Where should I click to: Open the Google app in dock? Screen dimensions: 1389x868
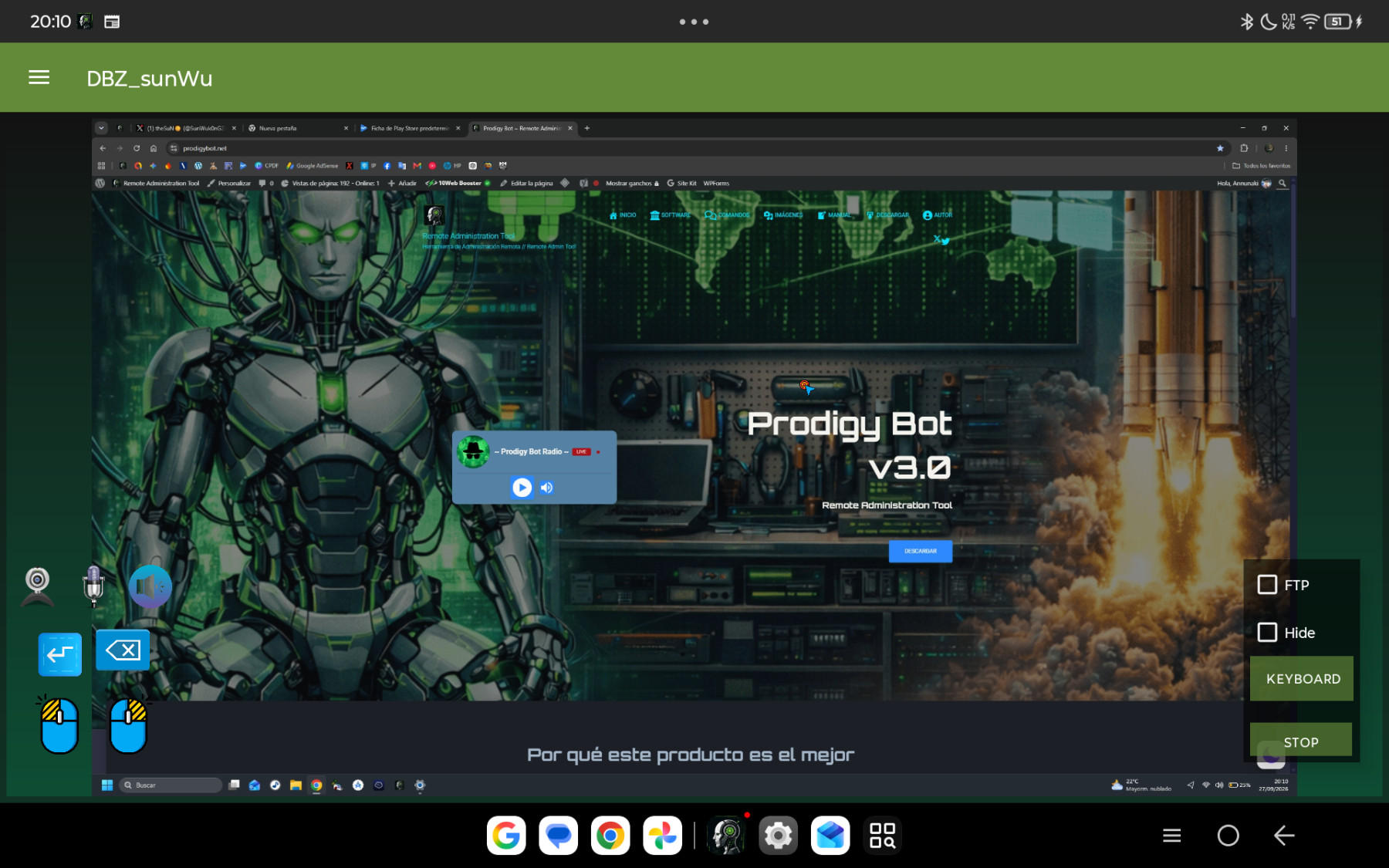point(506,836)
